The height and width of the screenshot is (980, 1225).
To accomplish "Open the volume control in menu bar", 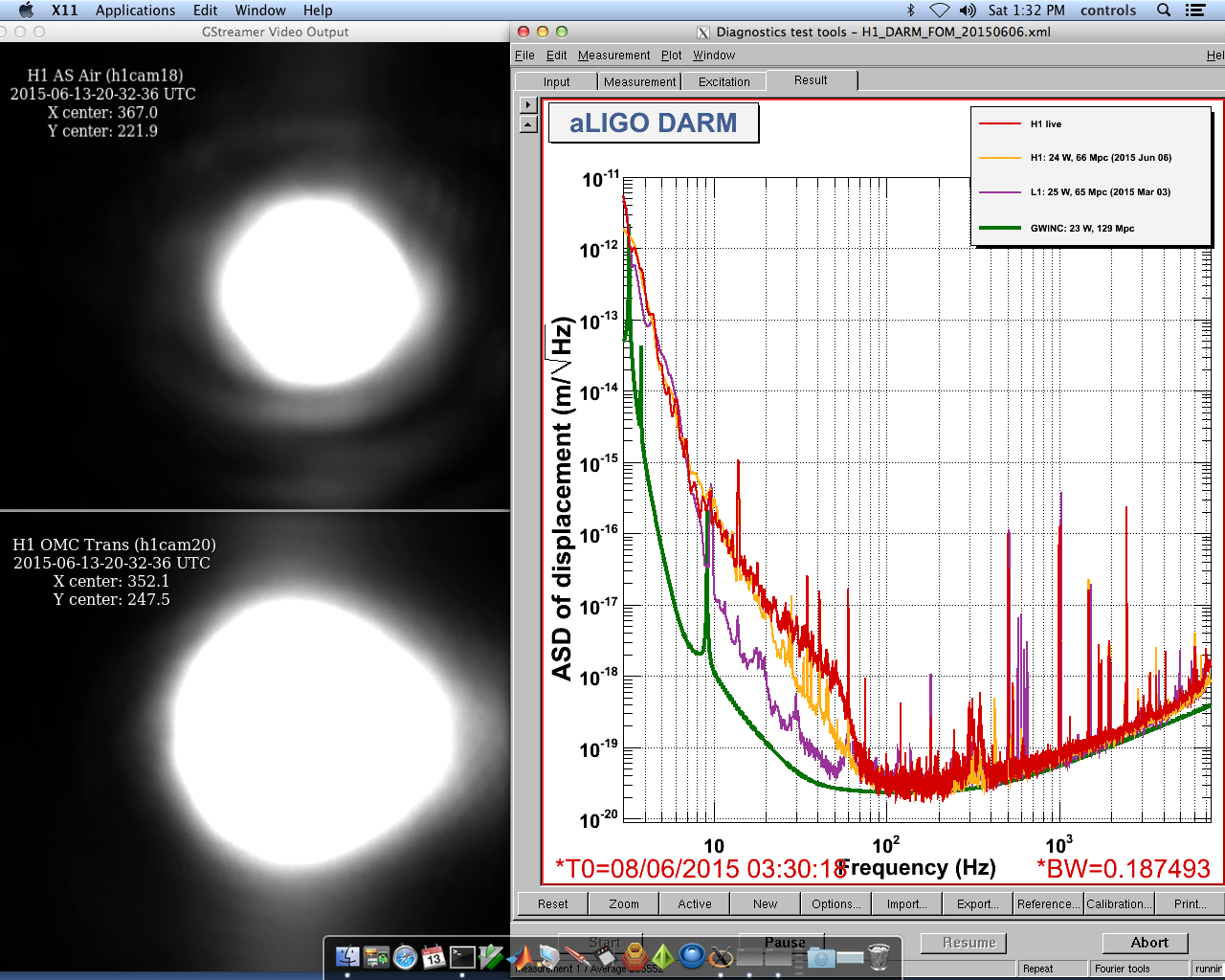I will (968, 11).
